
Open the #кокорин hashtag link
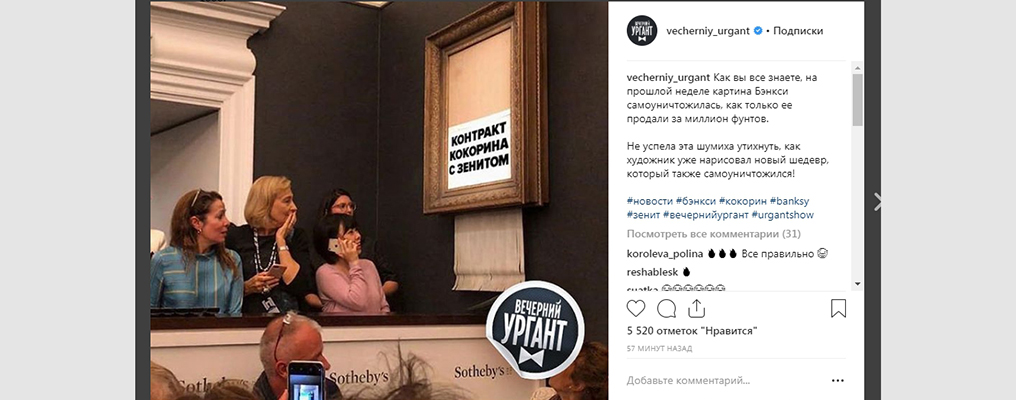759,201
